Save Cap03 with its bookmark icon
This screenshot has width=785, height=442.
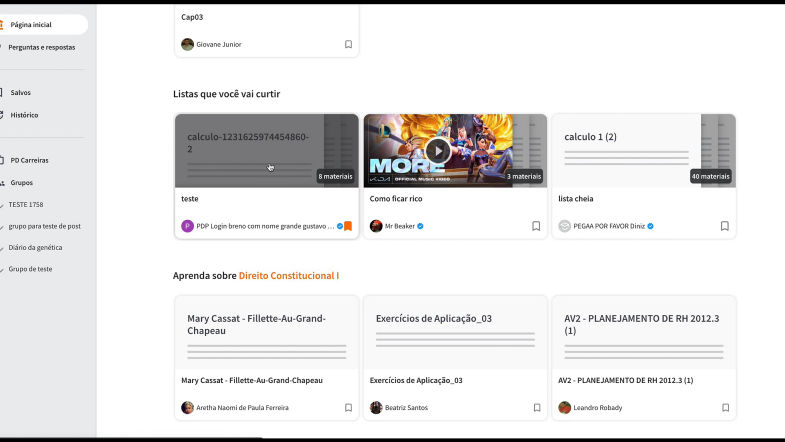click(348, 44)
